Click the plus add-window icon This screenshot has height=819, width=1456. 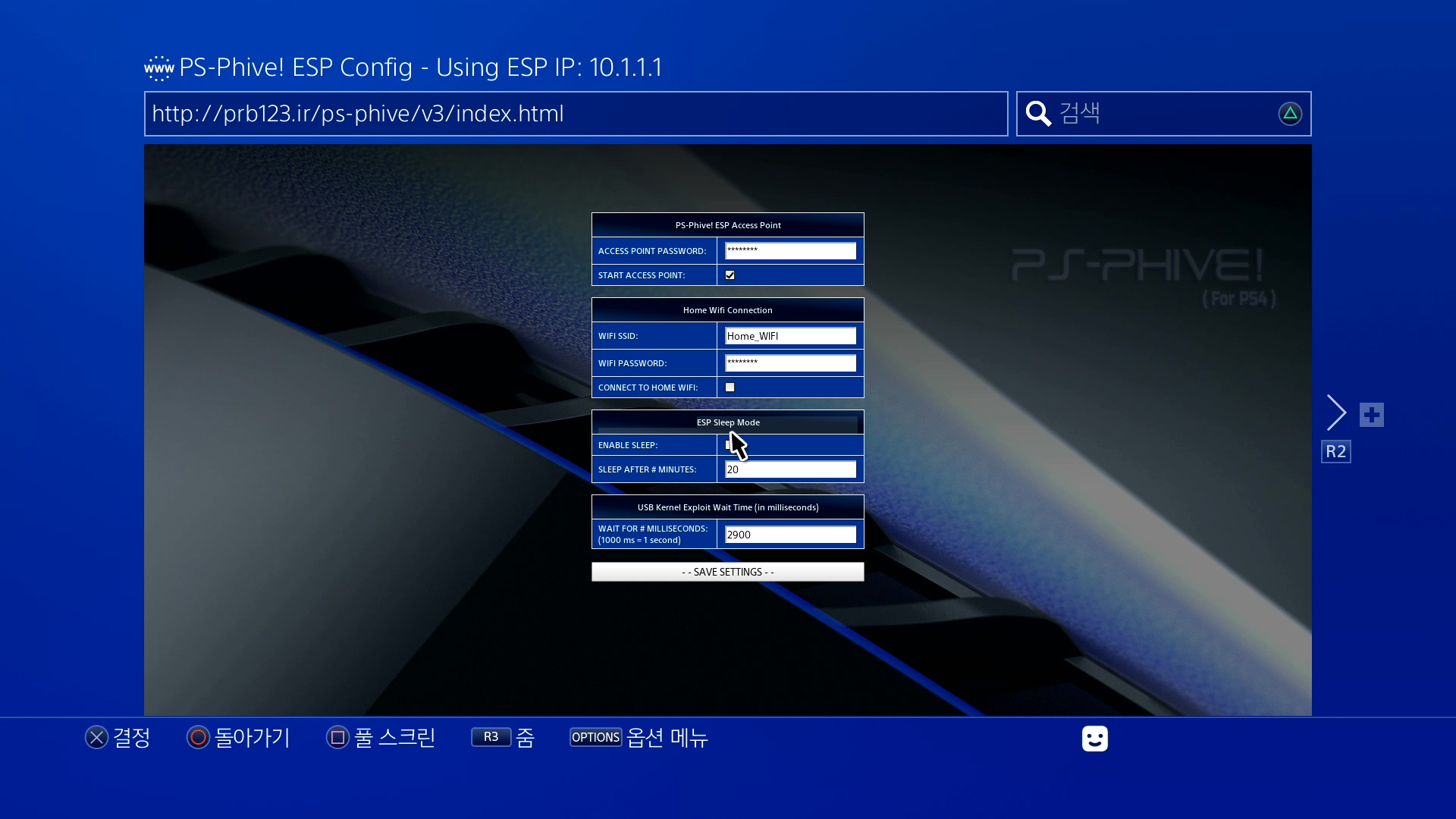[1372, 415]
